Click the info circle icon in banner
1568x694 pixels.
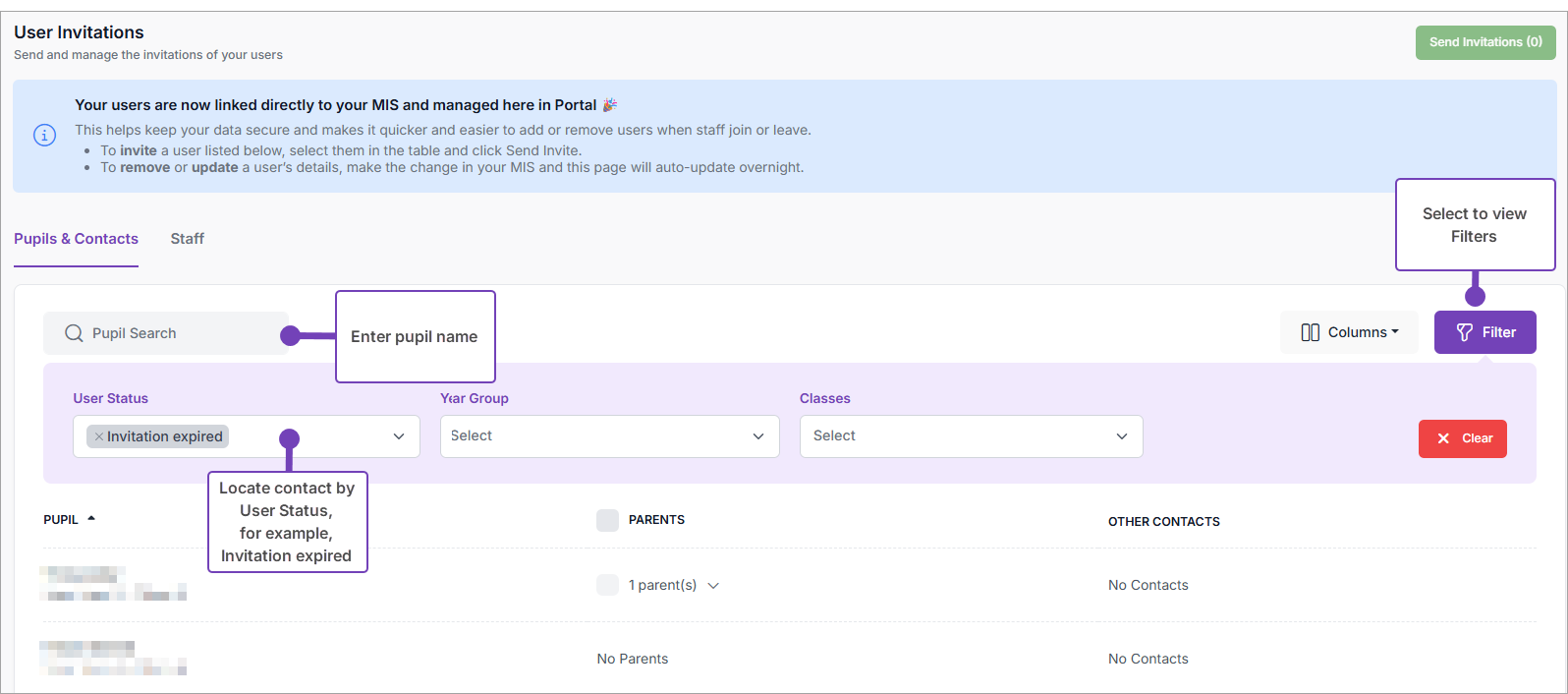[45, 136]
